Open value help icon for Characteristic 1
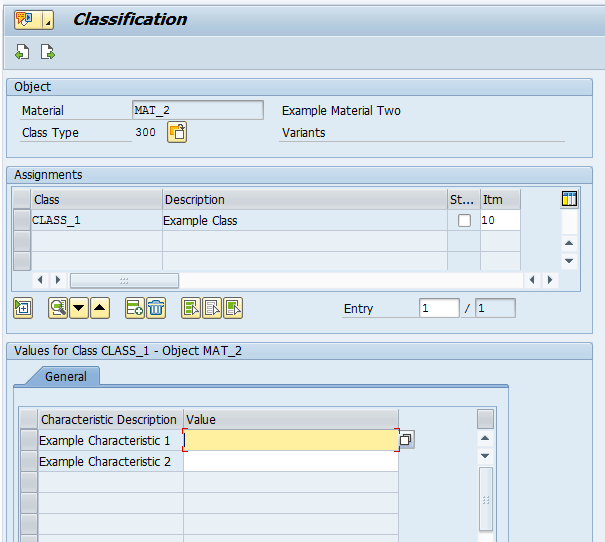 (x=406, y=439)
